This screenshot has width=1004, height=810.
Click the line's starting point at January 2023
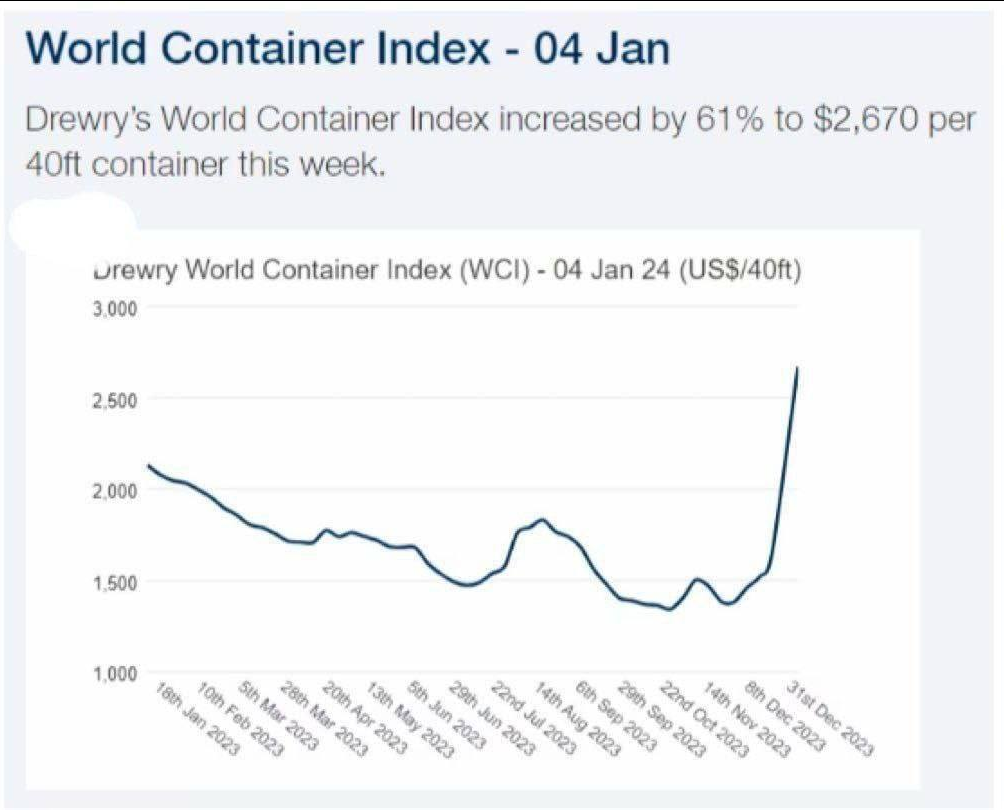coord(148,465)
